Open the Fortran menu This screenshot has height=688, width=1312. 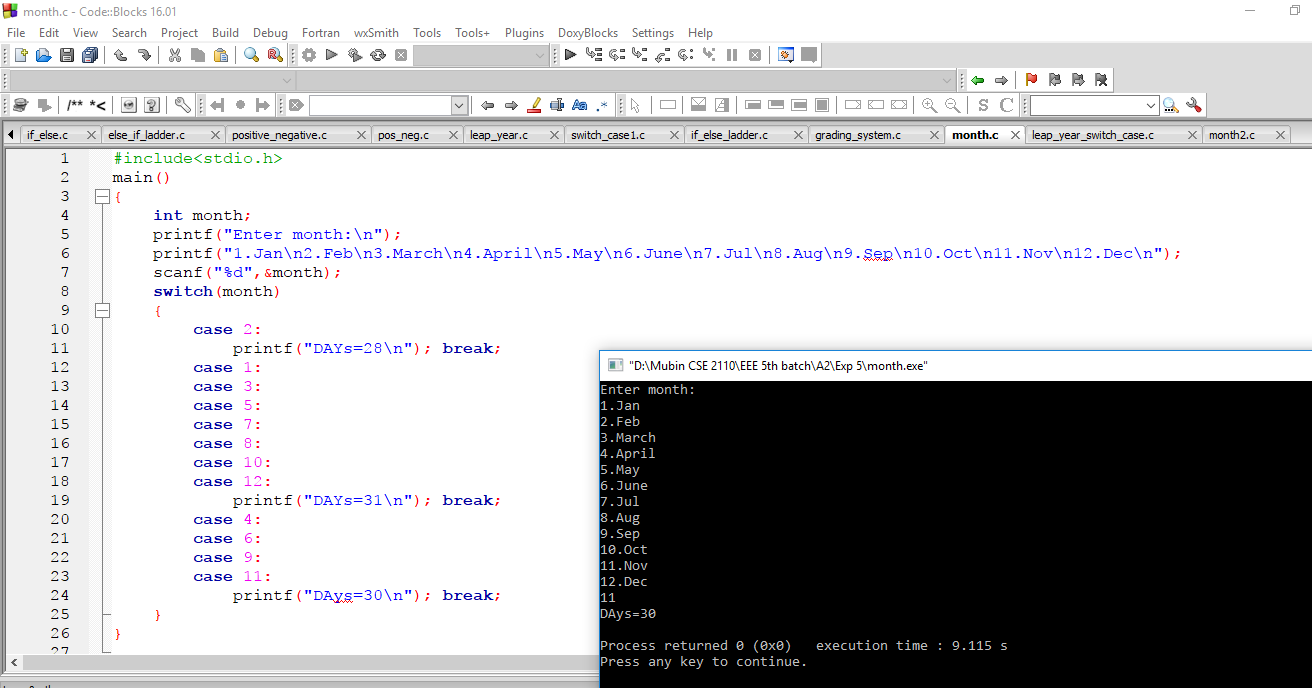coord(320,32)
